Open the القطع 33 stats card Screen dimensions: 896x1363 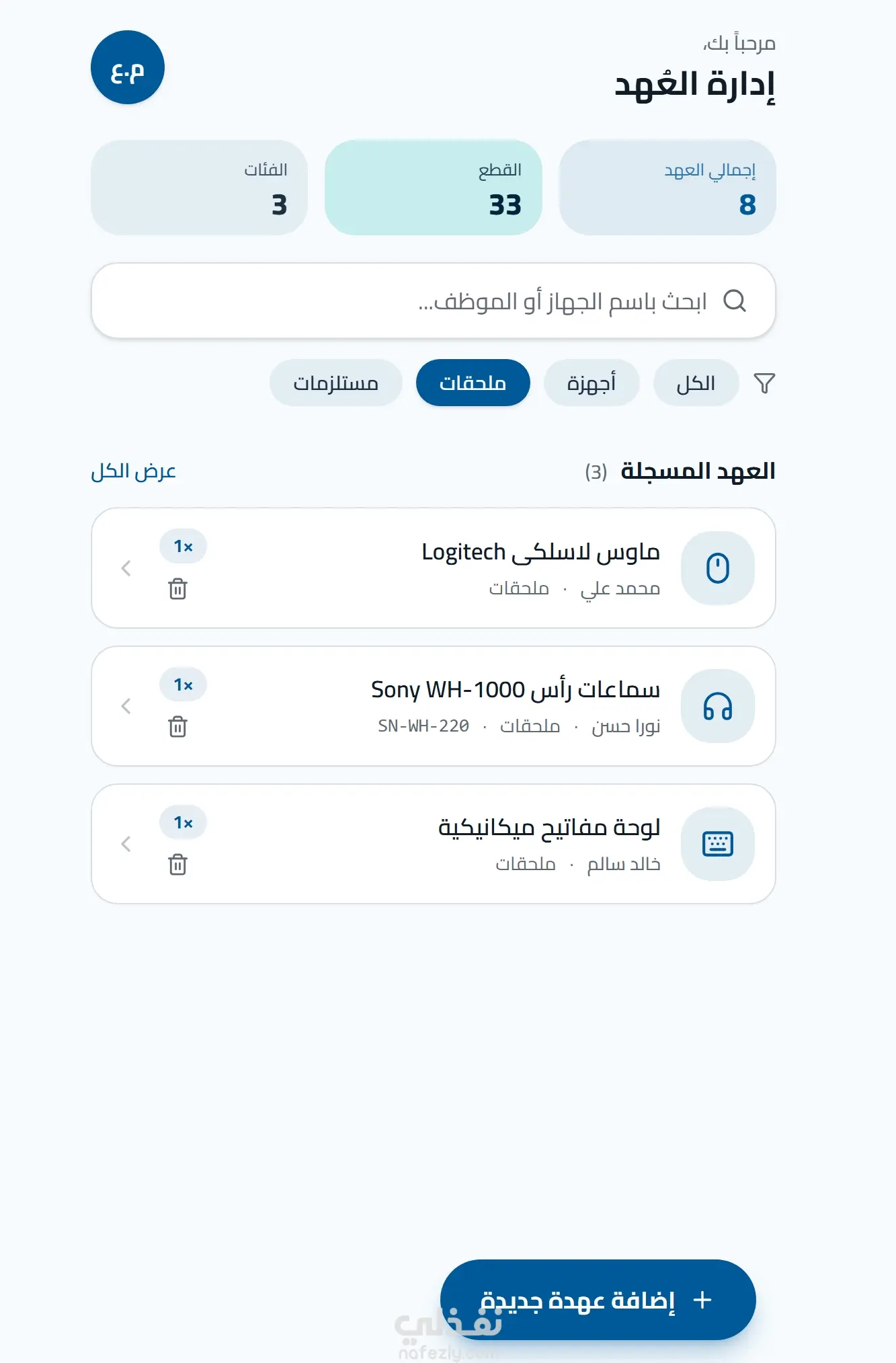point(434,188)
